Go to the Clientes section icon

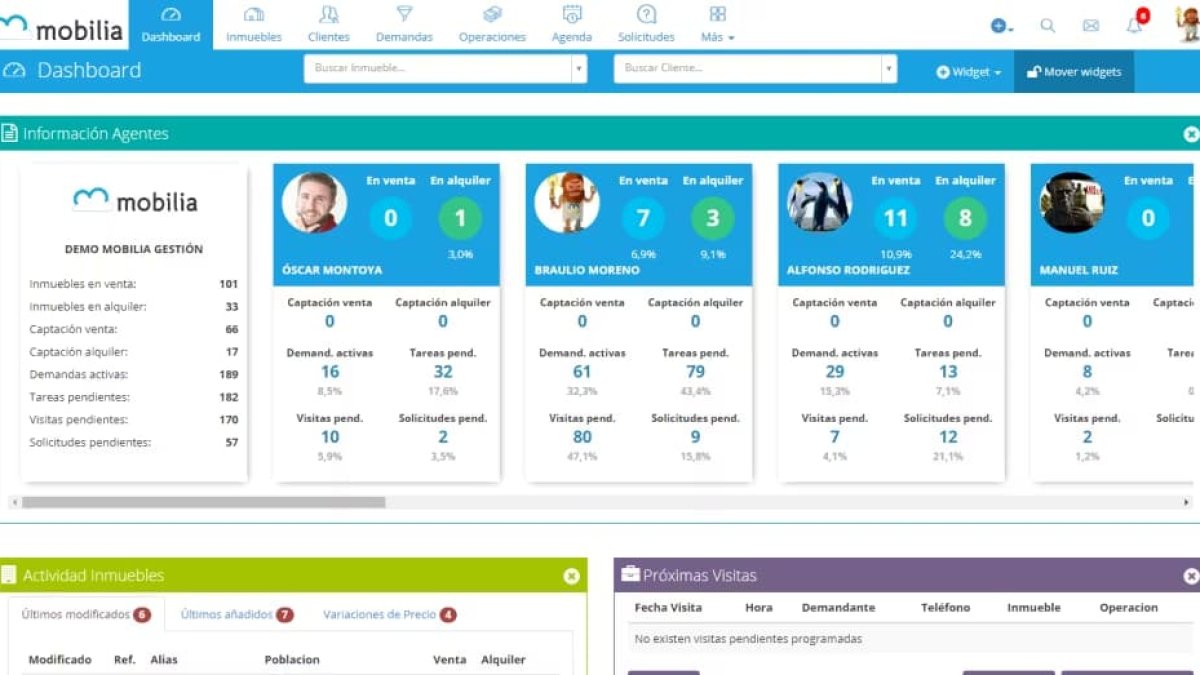329,15
